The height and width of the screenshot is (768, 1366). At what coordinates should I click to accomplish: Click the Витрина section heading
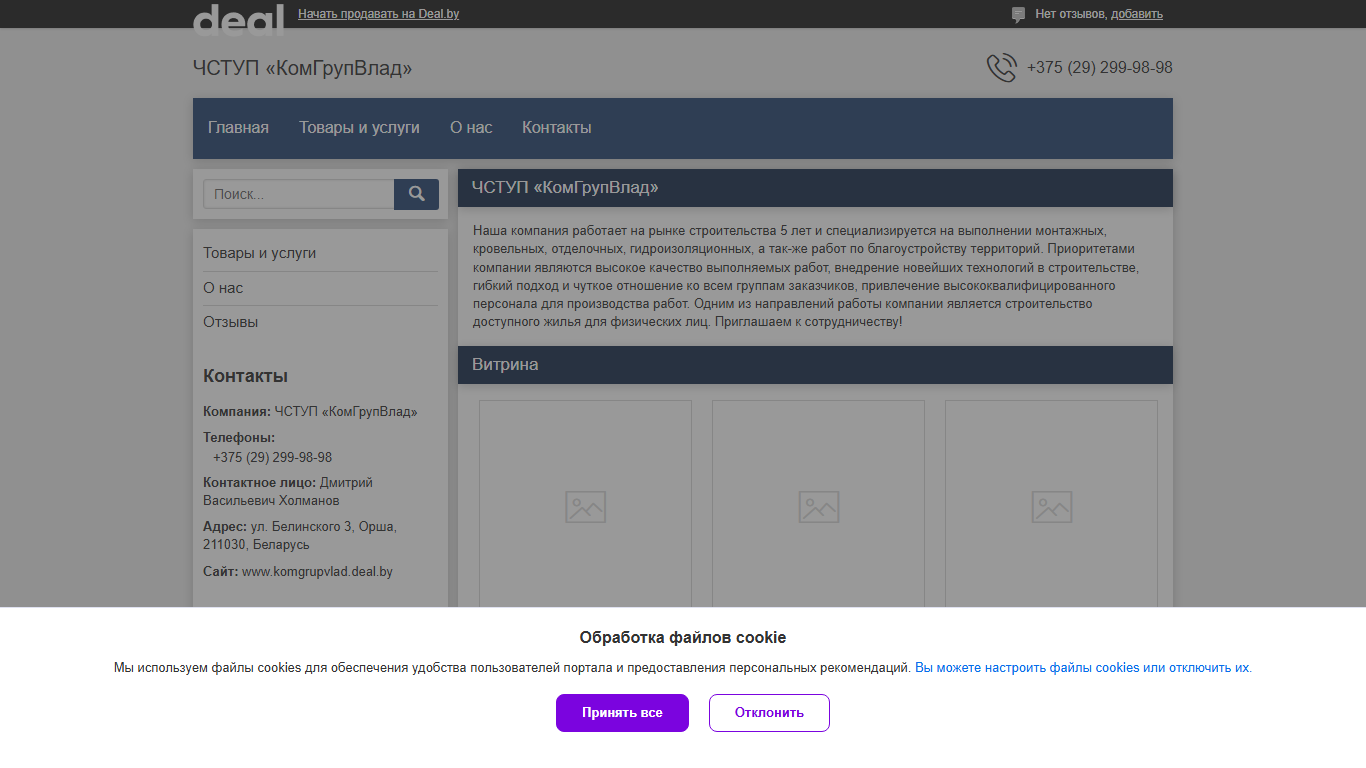pos(505,365)
